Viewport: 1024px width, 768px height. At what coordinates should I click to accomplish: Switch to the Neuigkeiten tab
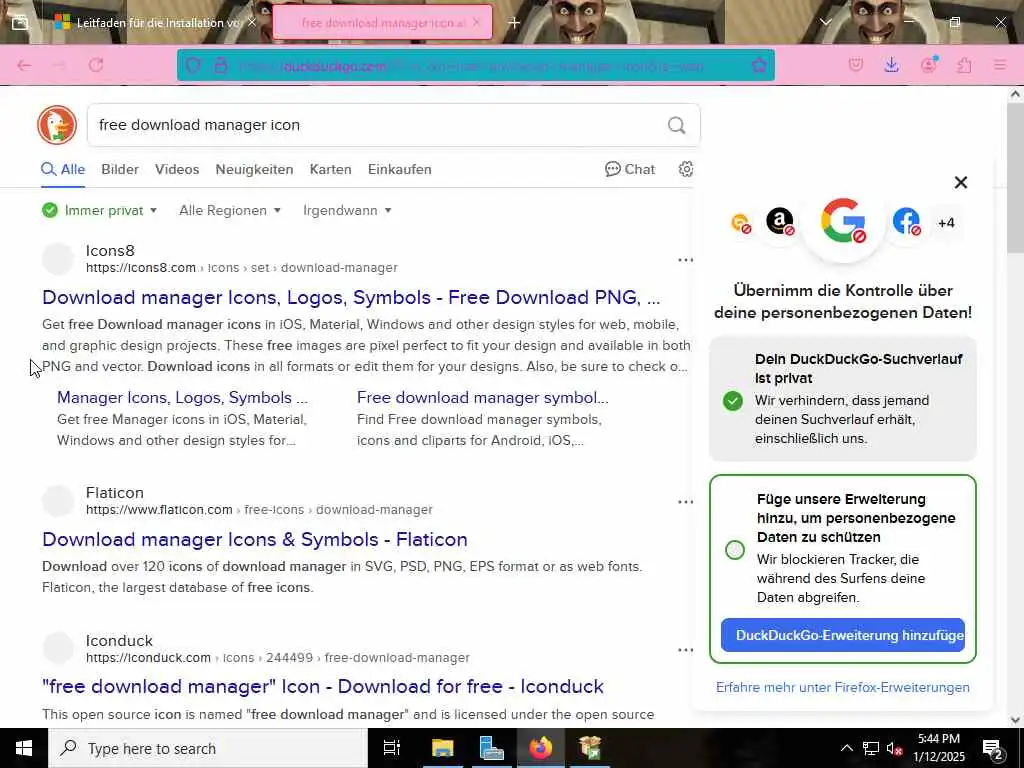tap(254, 169)
